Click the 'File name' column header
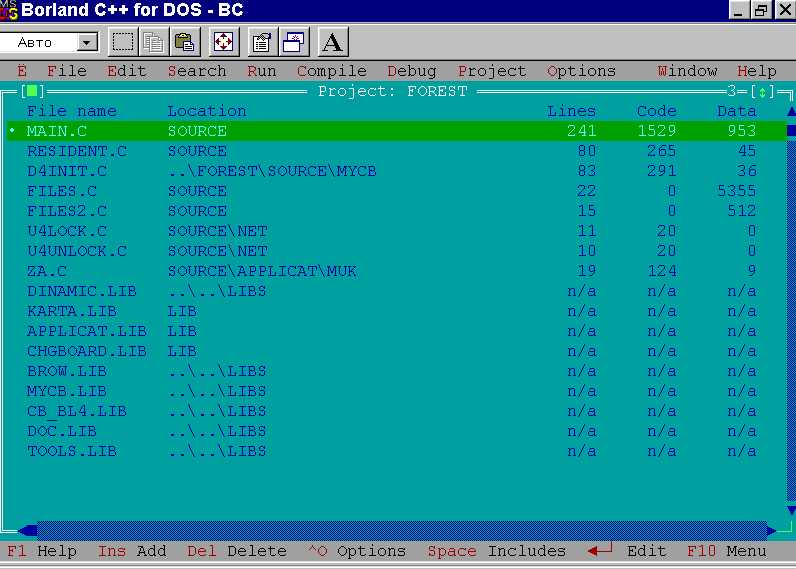Viewport: 796px width, 569px height. 72,111
